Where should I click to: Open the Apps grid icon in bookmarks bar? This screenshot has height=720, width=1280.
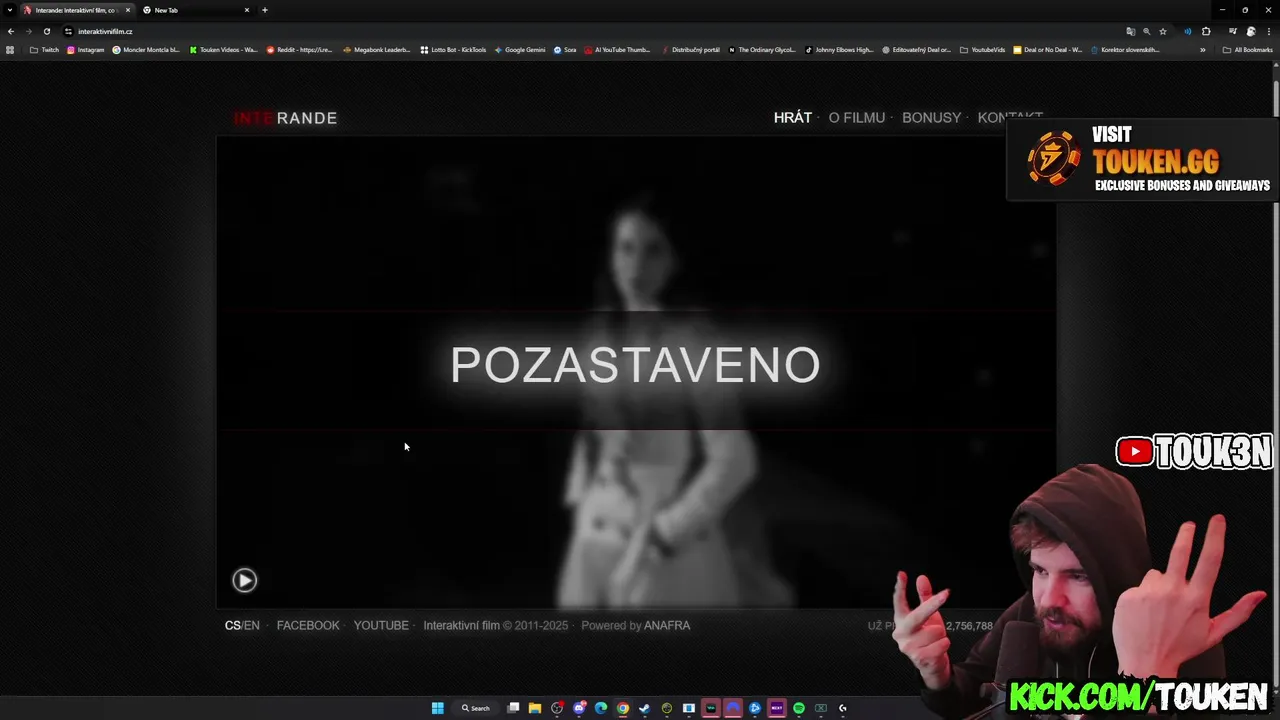(10, 49)
